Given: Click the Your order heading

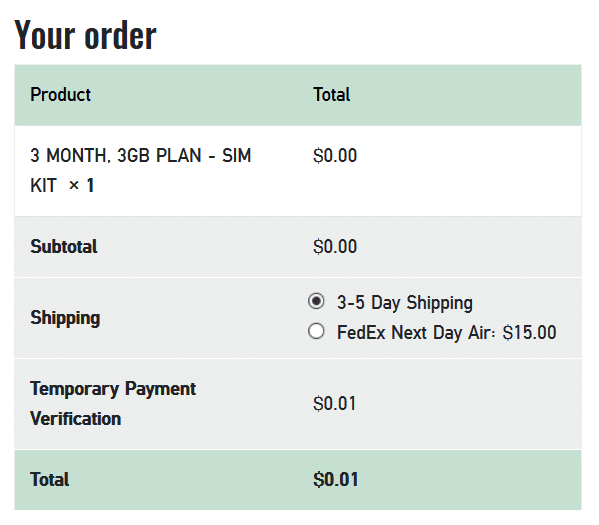Looking at the screenshot, I should (x=85, y=35).
